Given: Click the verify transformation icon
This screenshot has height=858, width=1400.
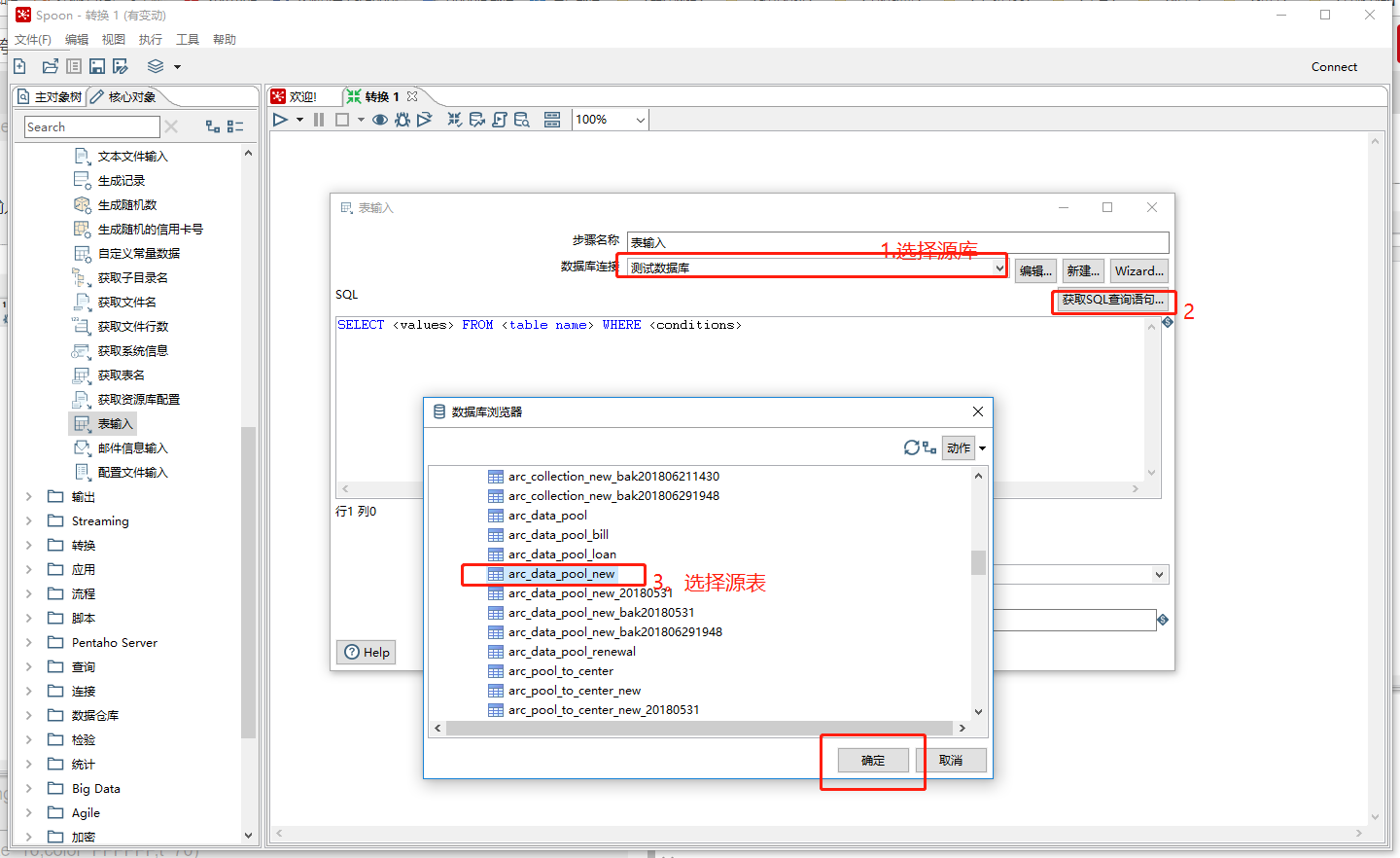Looking at the screenshot, I should (454, 120).
